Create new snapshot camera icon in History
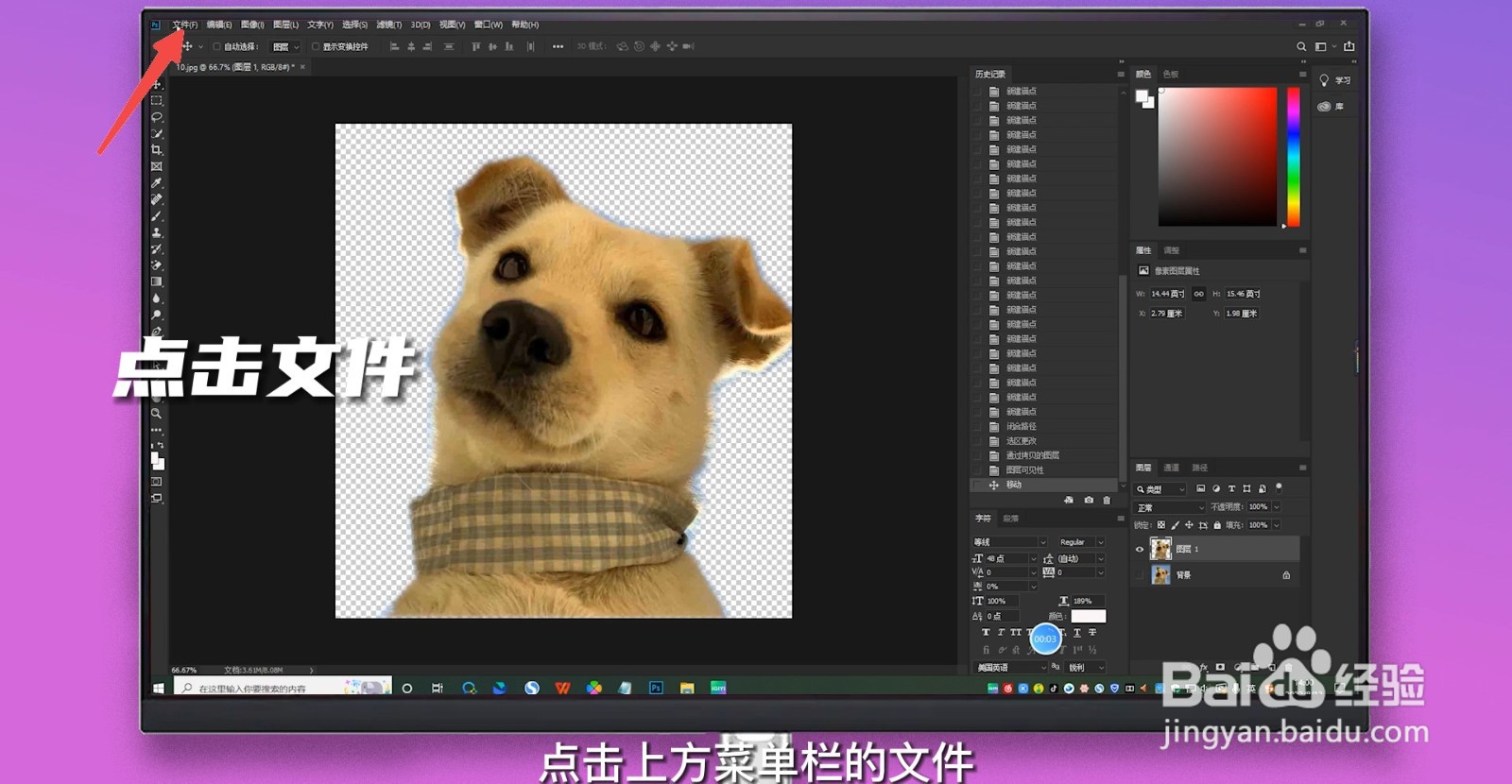 [x=1089, y=500]
